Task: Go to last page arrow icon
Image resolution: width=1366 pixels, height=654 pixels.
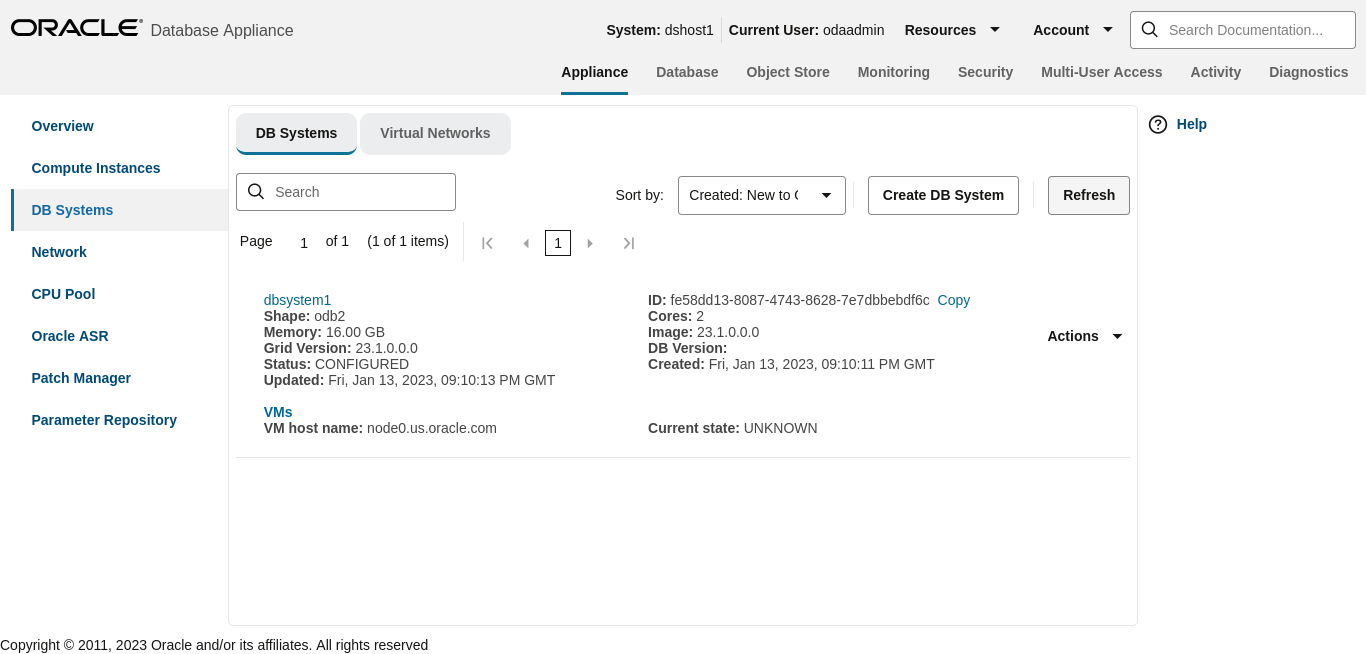Action: pyautogui.click(x=628, y=243)
